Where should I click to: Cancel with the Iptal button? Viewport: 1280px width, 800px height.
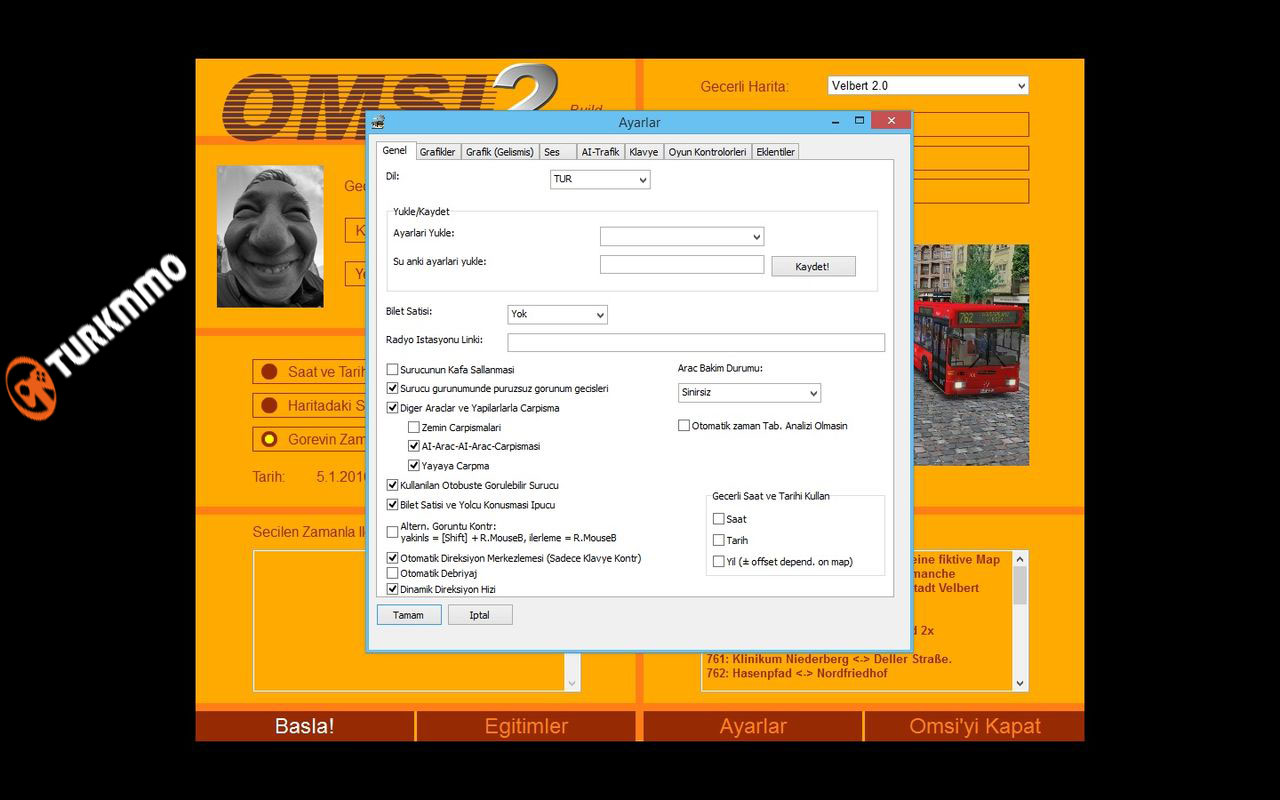480,615
